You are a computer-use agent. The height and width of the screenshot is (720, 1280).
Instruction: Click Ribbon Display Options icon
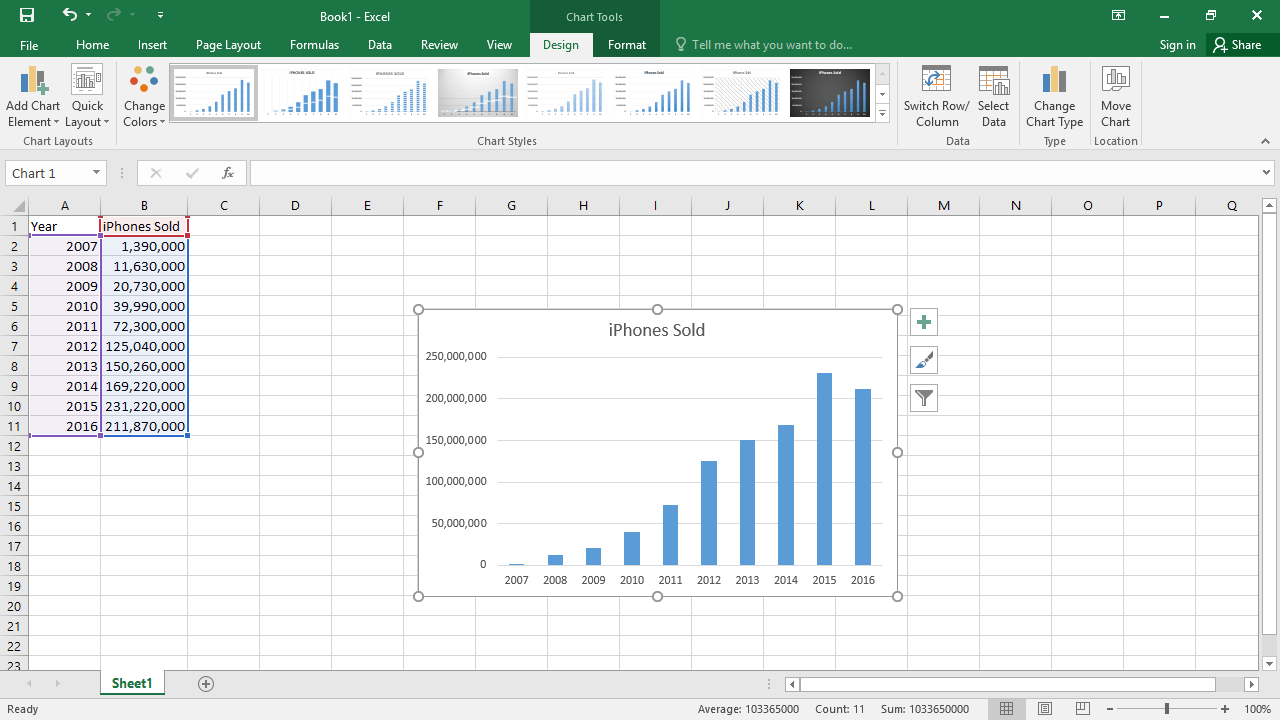(x=1119, y=16)
